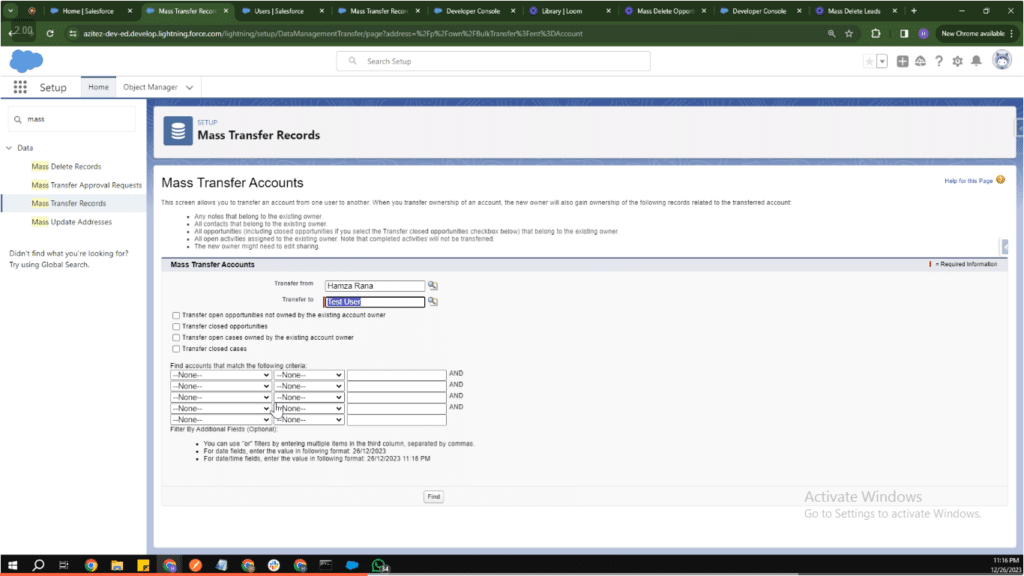The width and height of the screenshot is (1024, 576).
Task: Open Salesforce Help question mark icon
Action: click(938, 61)
